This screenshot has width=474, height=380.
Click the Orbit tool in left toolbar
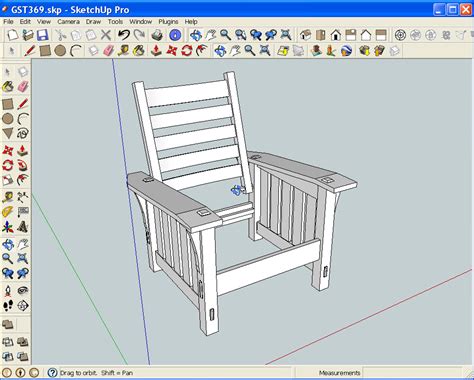pyautogui.click(x=8, y=244)
